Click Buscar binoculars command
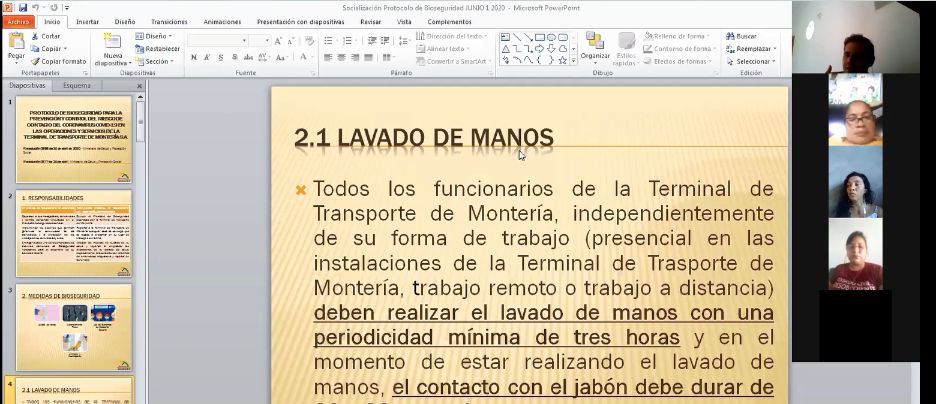936x404 pixels. 741,36
